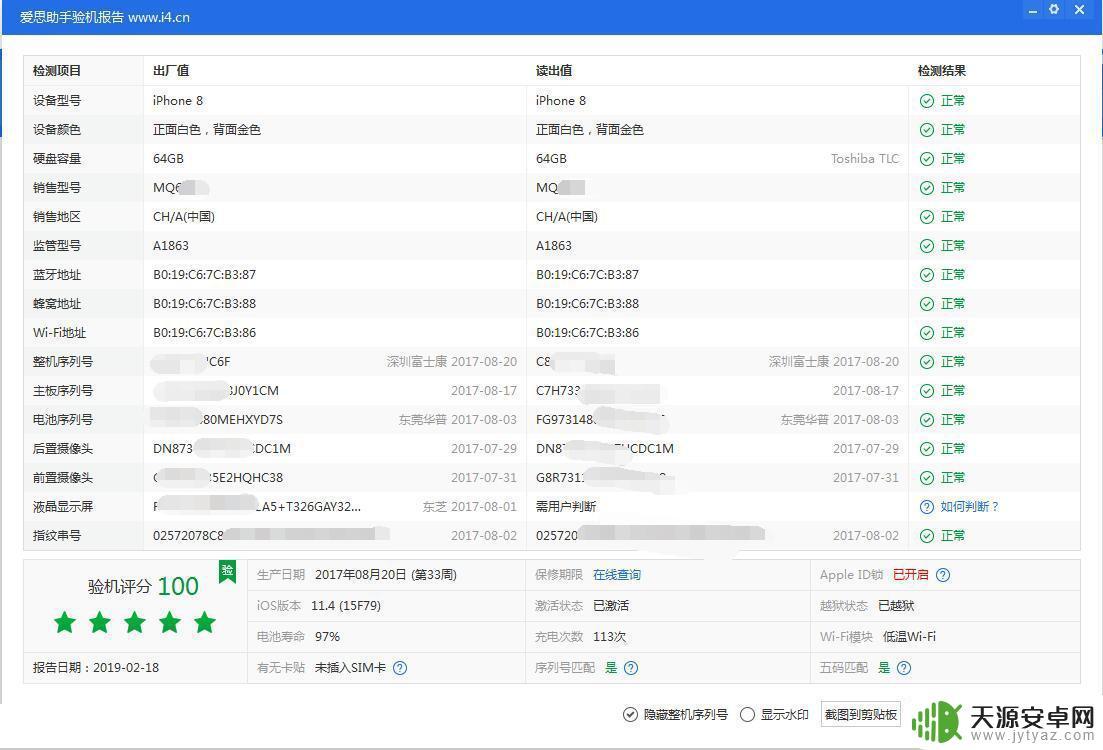Click the green check icon in 蜂窝地址 row
Image resolution: width=1103 pixels, height=750 pixels.
(x=926, y=304)
